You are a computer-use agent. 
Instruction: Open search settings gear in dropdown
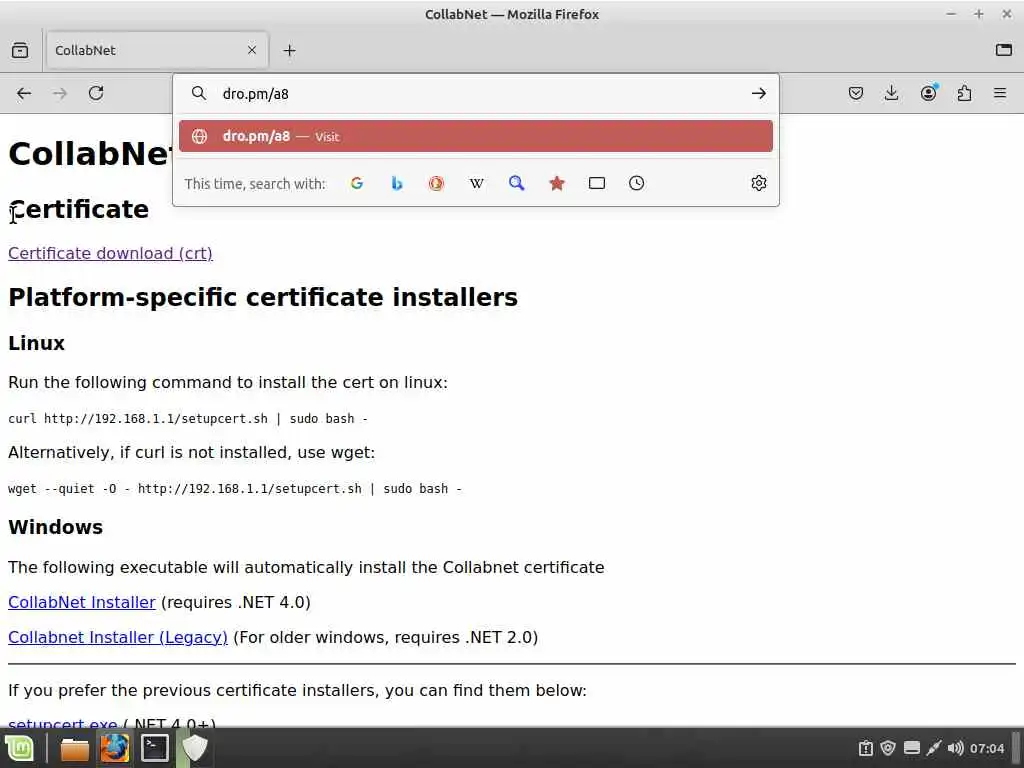point(758,184)
